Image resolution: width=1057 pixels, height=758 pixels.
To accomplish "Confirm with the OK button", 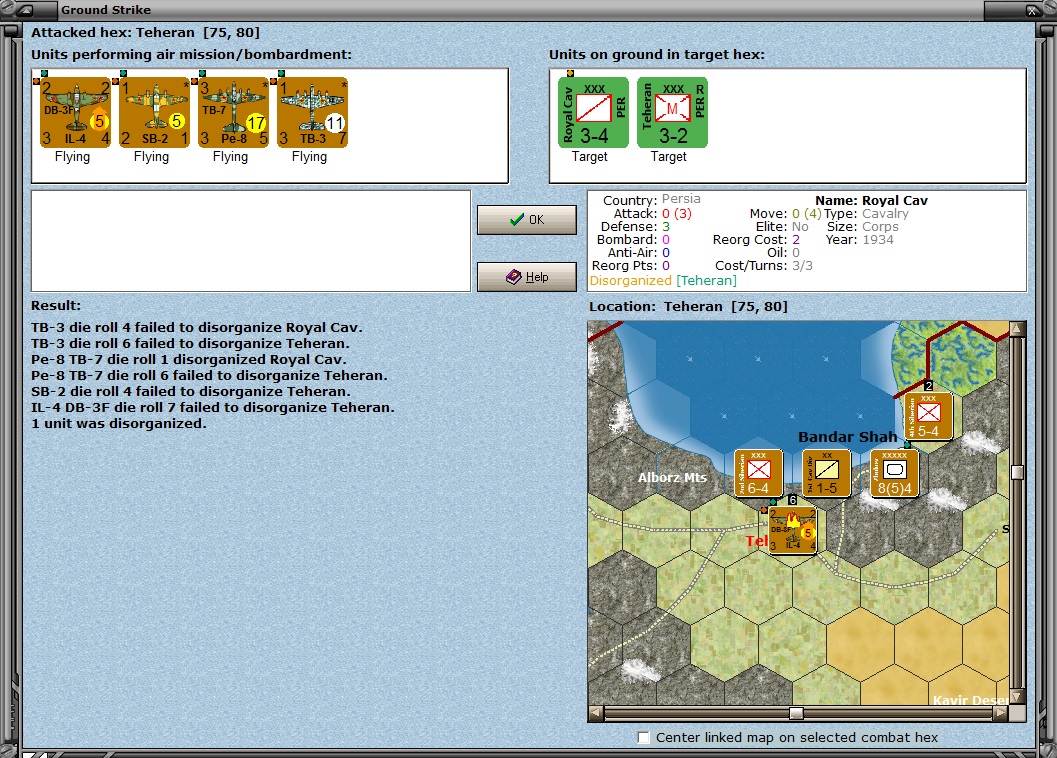I will point(526,220).
